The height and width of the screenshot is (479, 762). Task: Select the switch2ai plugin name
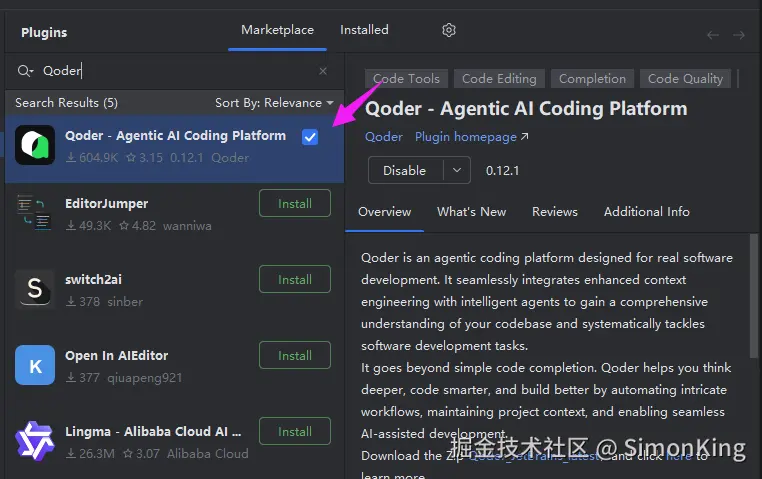click(x=93, y=279)
